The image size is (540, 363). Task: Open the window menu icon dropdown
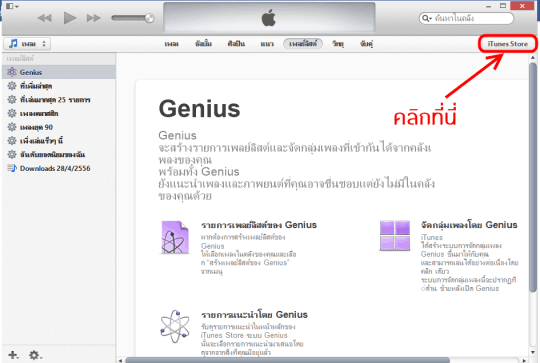click(x=12, y=6)
